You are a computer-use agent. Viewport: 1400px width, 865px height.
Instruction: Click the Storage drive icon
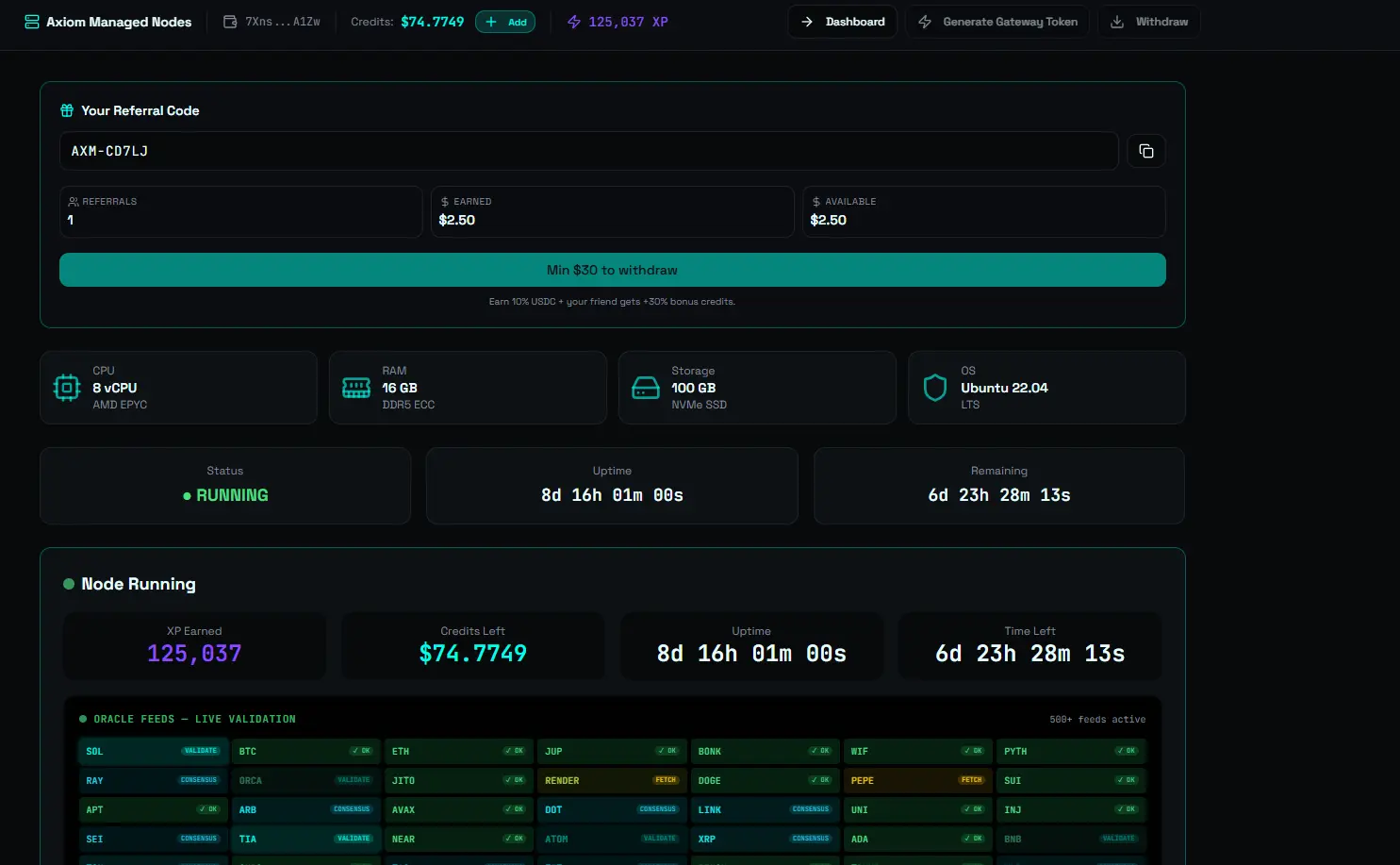(x=646, y=388)
